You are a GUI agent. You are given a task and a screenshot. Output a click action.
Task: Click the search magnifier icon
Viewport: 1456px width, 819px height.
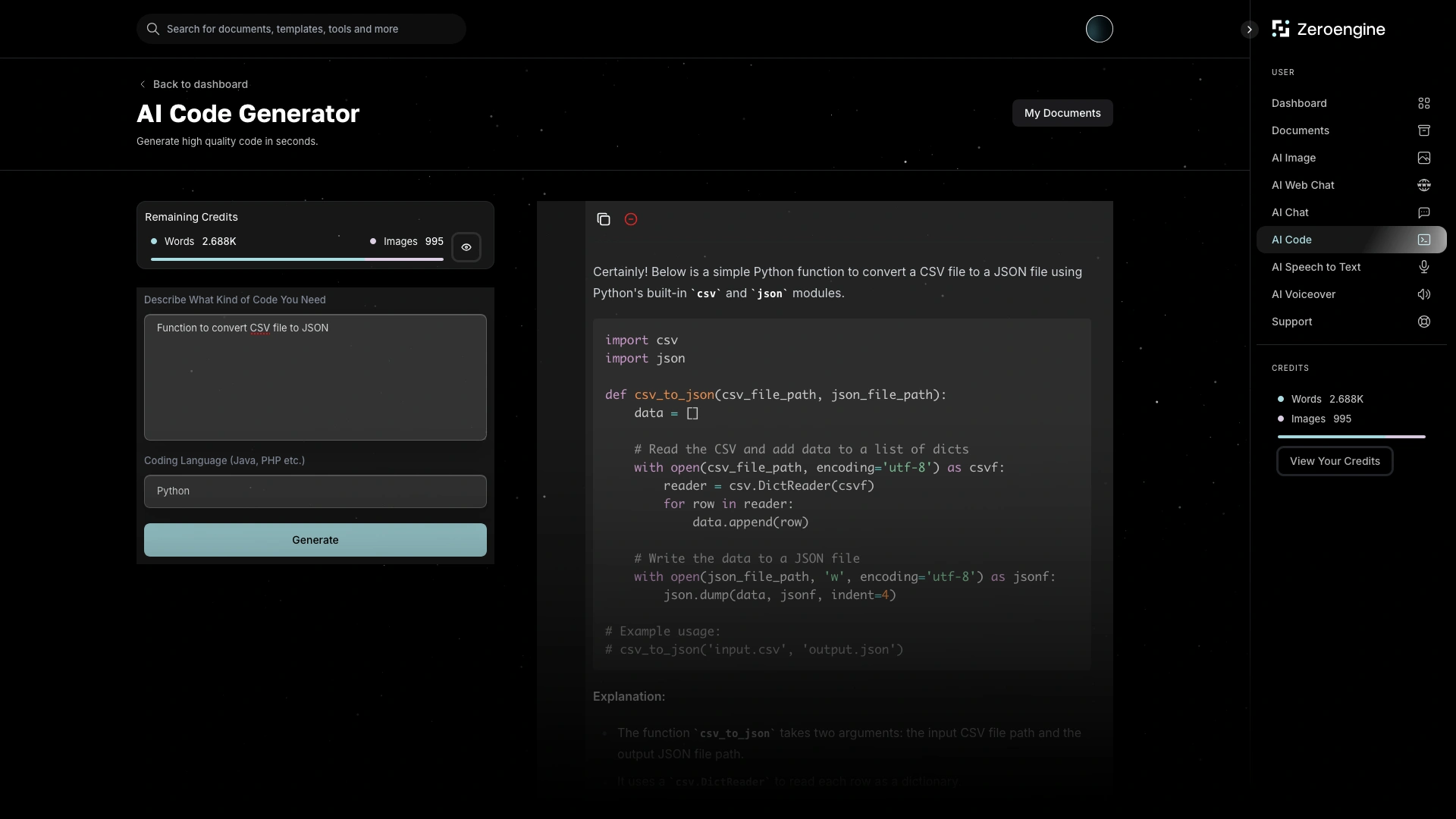(x=153, y=29)
